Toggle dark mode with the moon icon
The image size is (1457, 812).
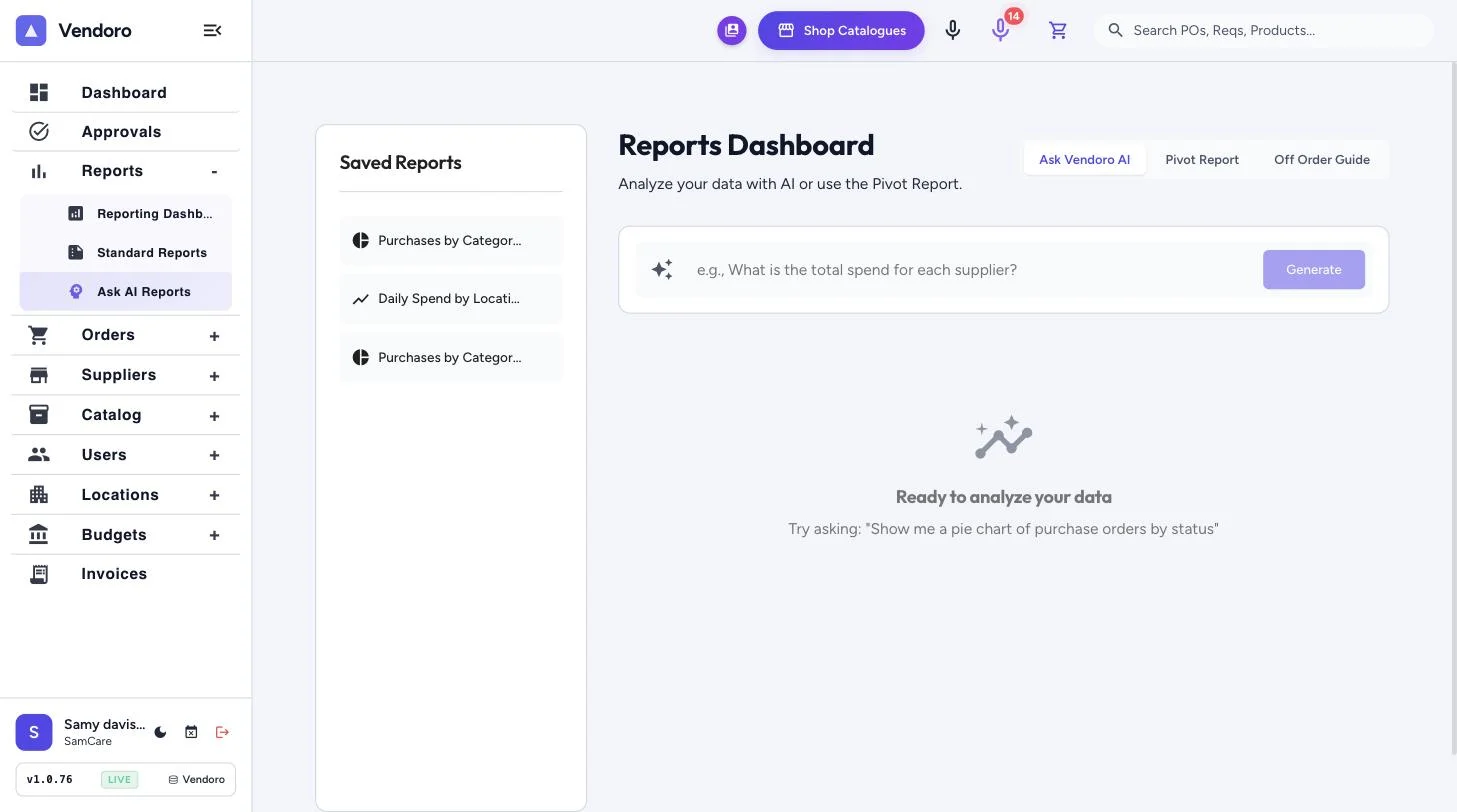pyautogui.click(x=160, y=732)
